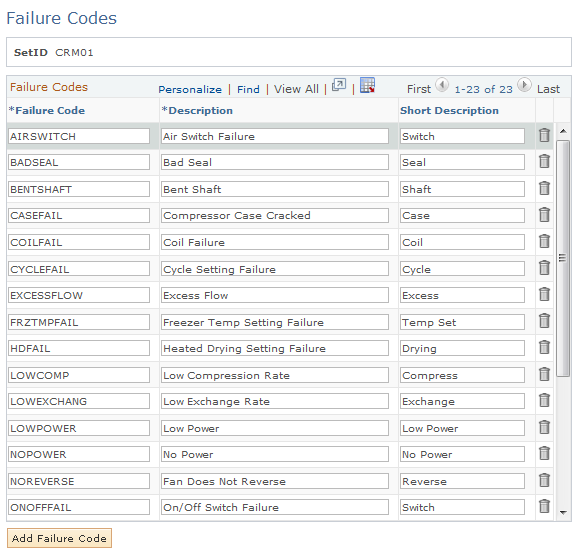
Task: Sort by Description column header
Action: pos(197,111)
